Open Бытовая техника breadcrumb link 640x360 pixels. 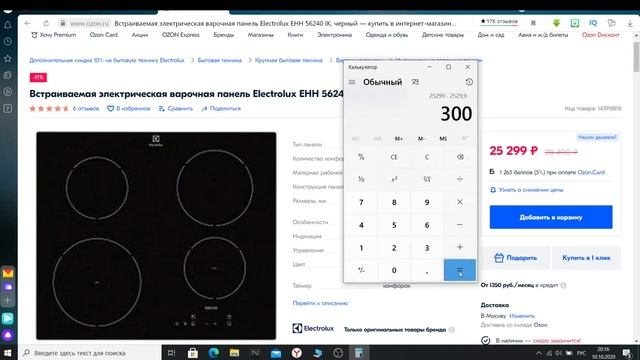220,60
